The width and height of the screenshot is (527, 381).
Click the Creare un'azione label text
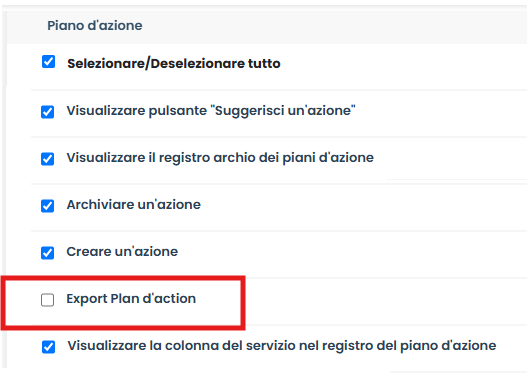point(122,252)
